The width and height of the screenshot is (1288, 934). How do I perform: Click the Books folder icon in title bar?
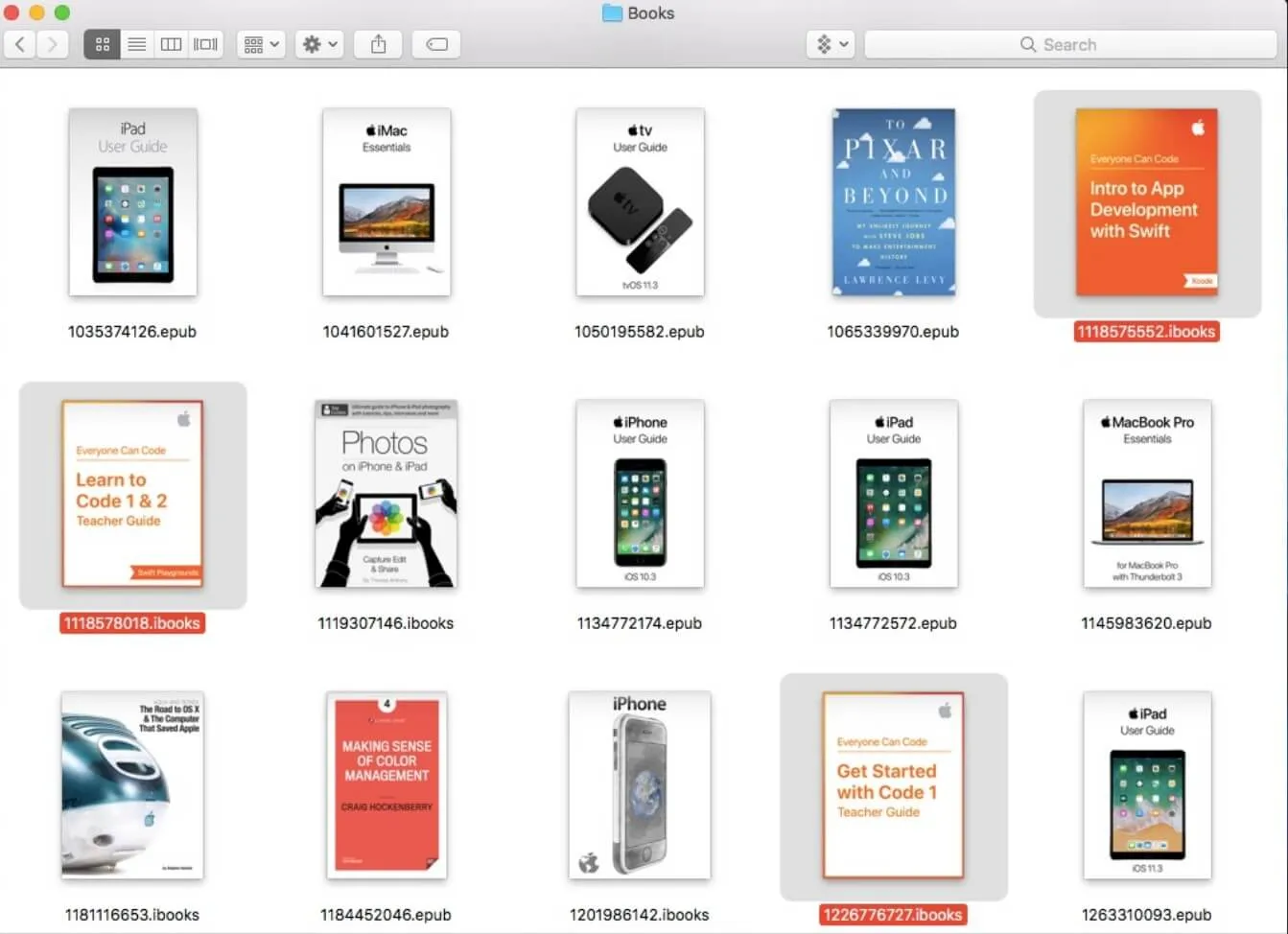click(x=612, y=13)
